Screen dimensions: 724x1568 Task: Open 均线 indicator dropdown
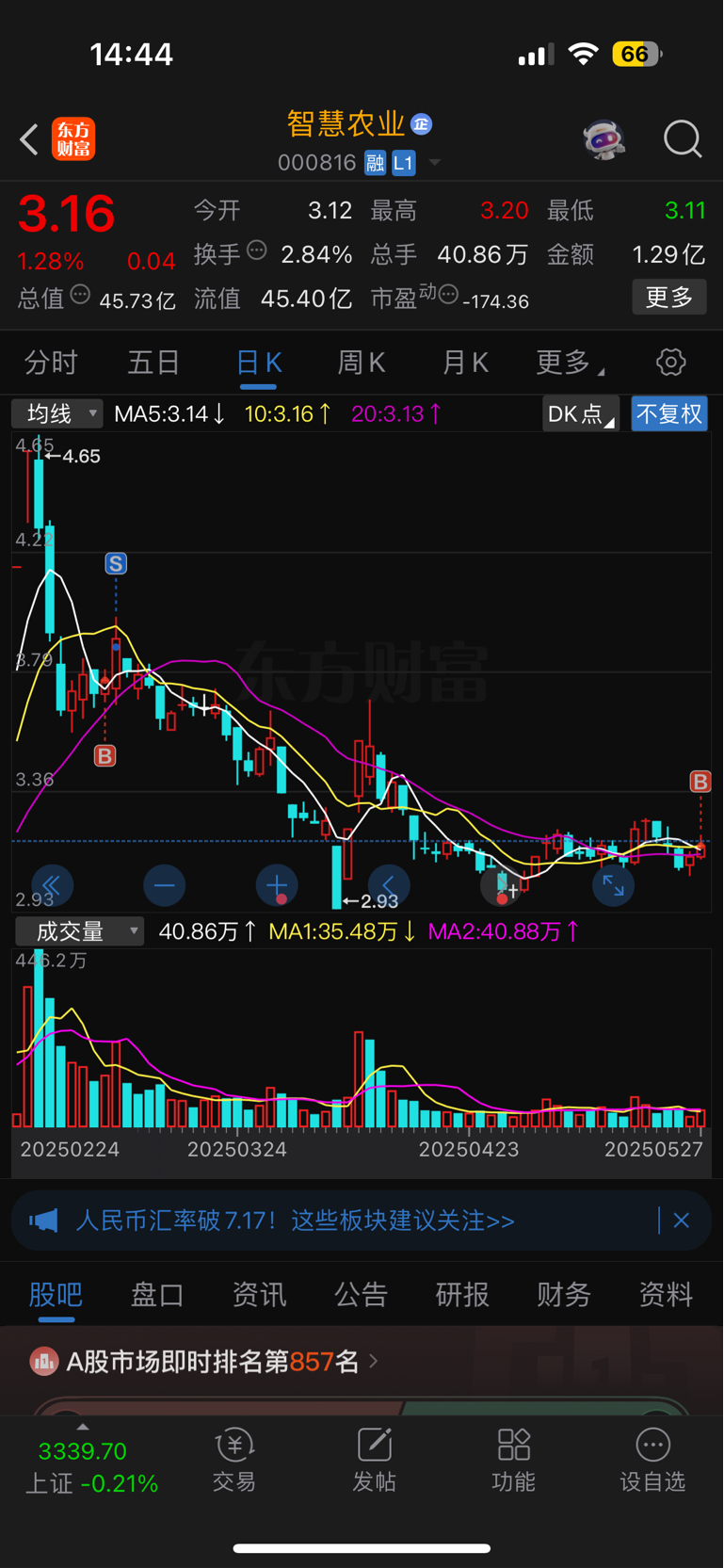coord(57,413)
